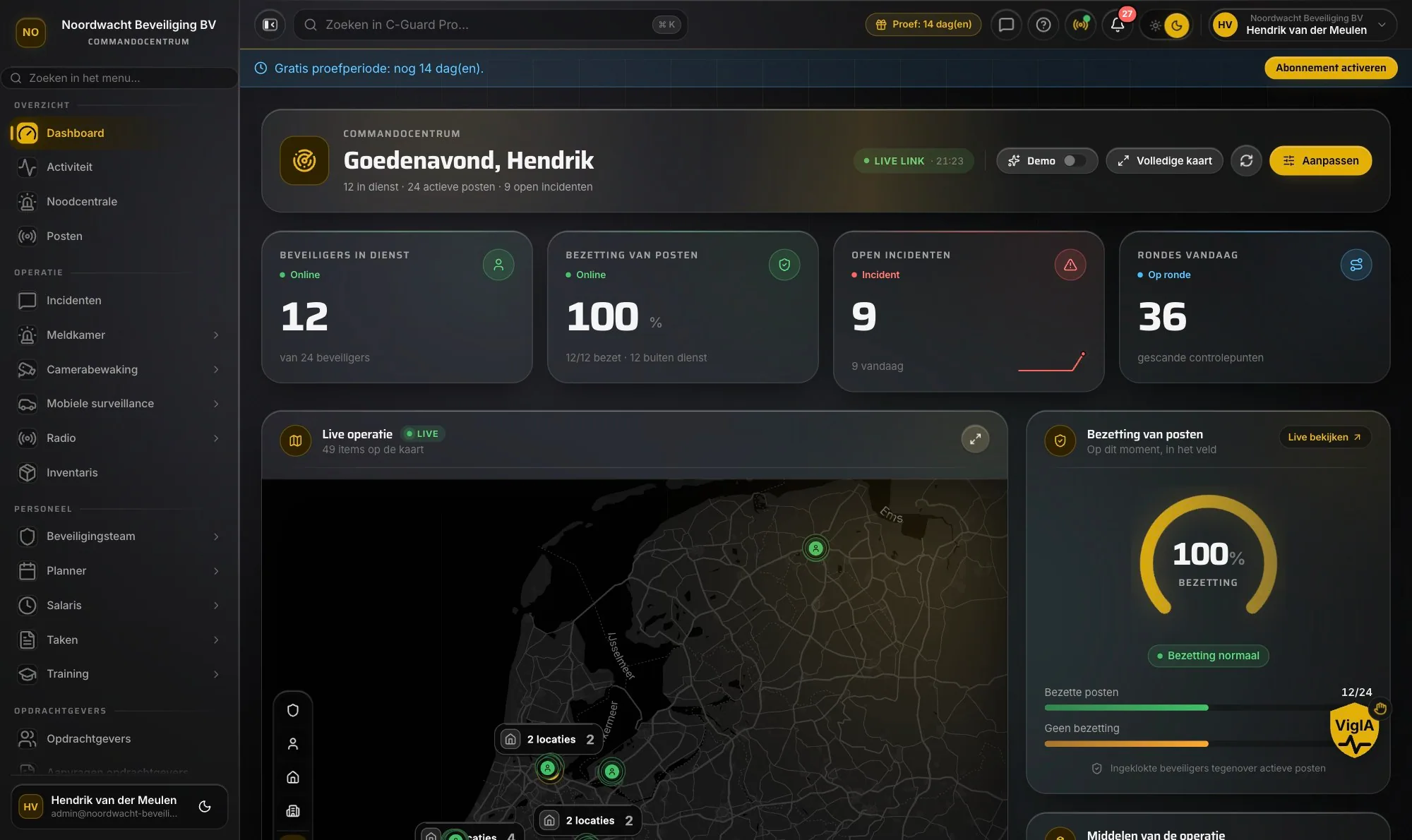Click the user profile card in sidebar footer
Image resolution: width=1412 pixels, height=840 pixels.
coord(119,806)
